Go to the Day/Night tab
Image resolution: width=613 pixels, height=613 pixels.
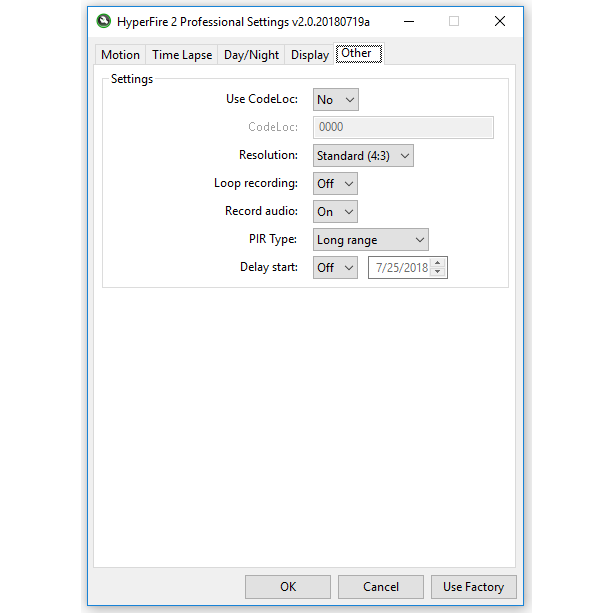[x=251, y=55]
